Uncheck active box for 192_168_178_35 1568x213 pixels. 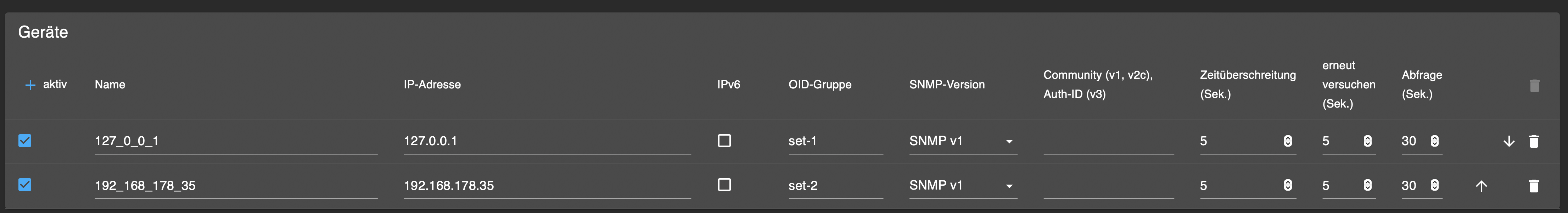(25, 185)
